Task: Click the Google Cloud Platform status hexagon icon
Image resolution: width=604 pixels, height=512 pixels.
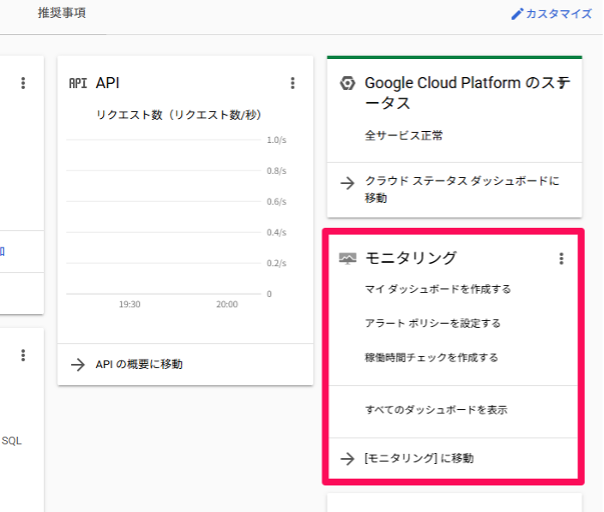Action: coord(347,83)
